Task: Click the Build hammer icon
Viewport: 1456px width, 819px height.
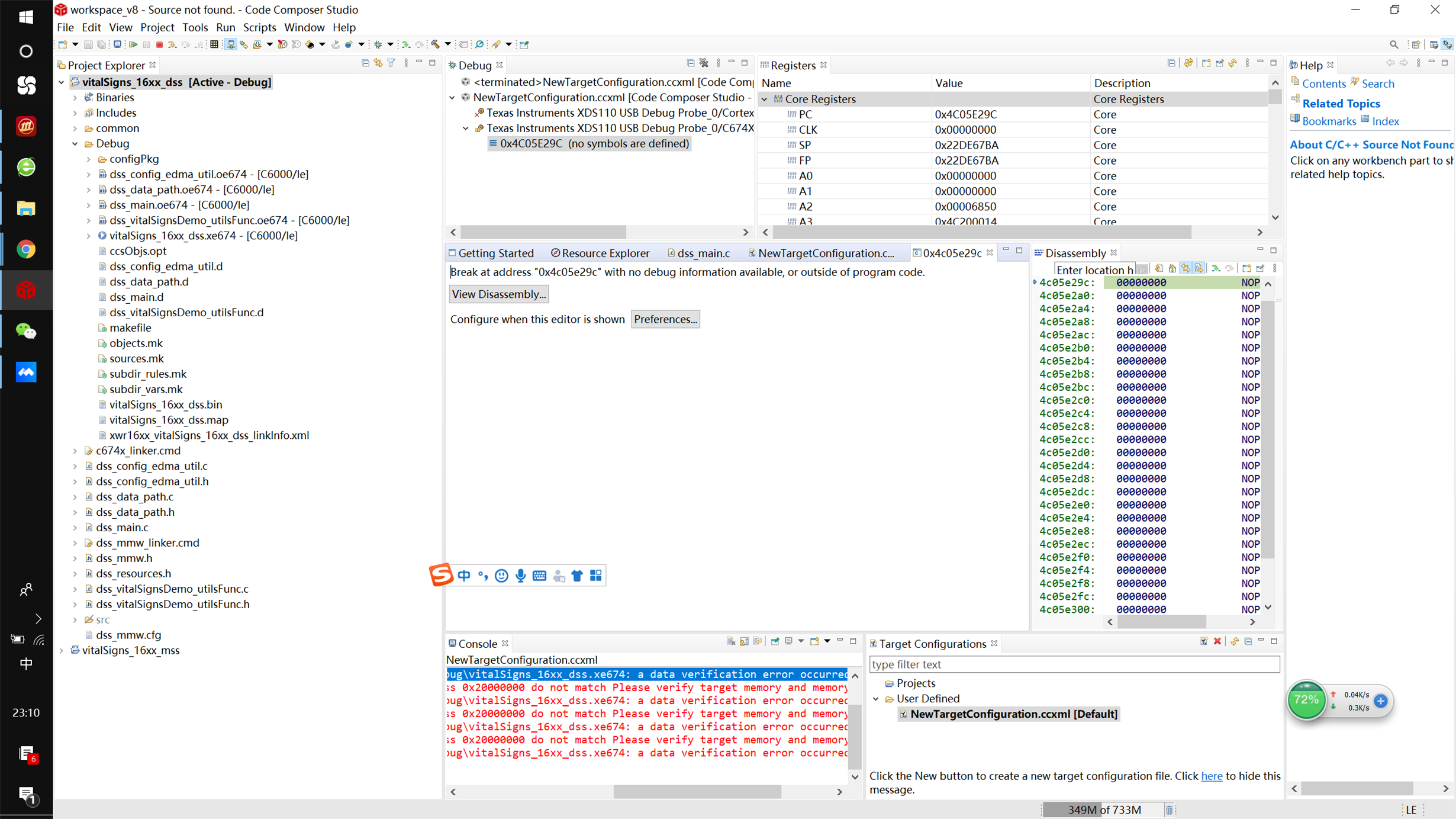Action: coord(435,44)
